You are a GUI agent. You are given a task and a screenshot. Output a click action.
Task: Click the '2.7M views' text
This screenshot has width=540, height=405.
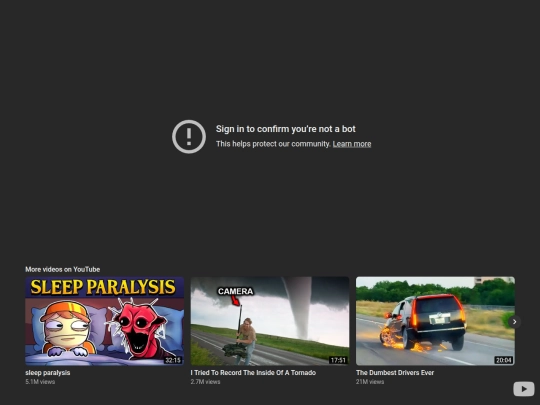pyautogui.click(x=205, y=382)
